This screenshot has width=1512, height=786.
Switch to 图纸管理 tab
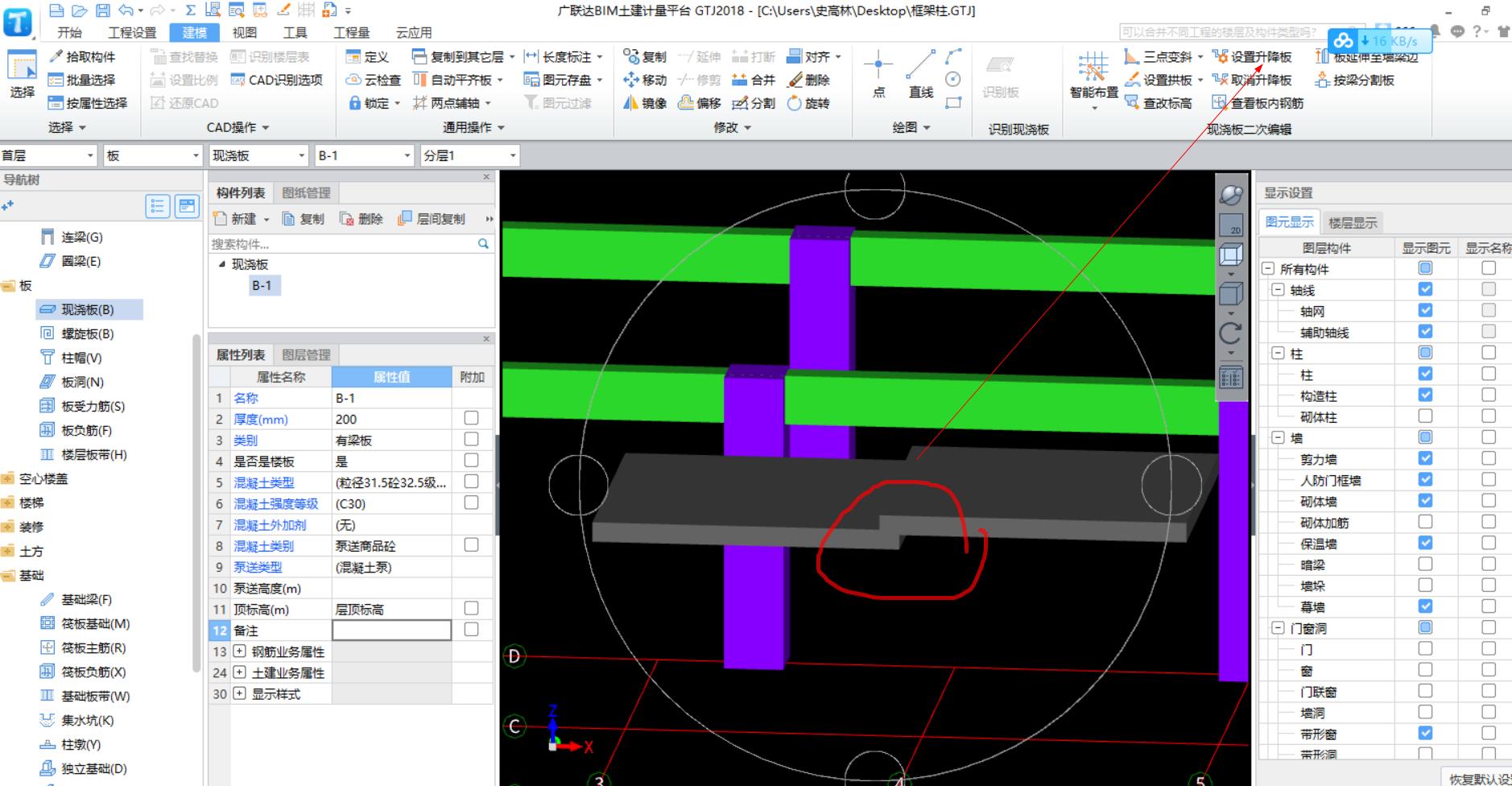point(306,192)
